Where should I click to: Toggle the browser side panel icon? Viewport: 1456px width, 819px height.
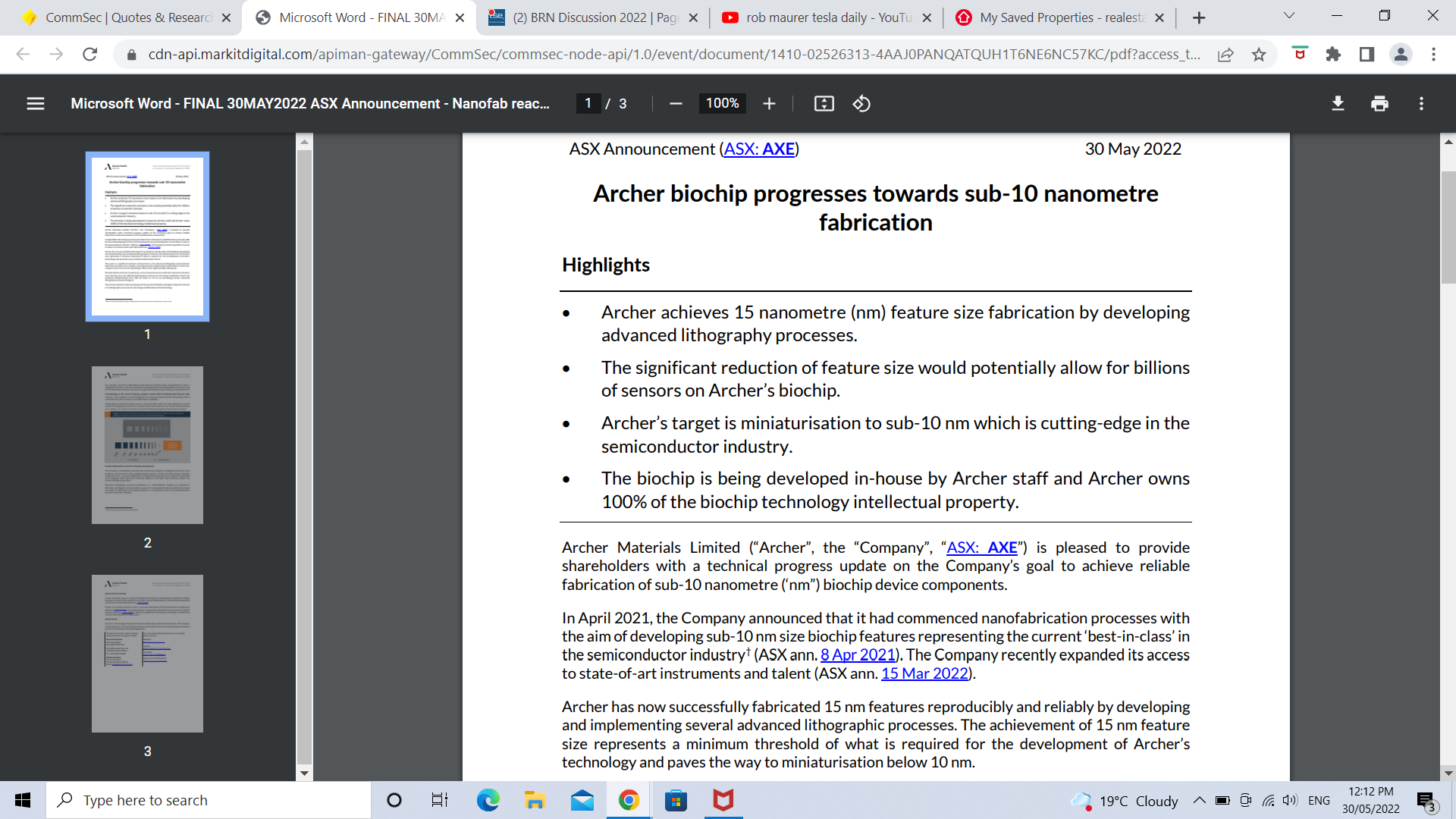(1367, 54)
